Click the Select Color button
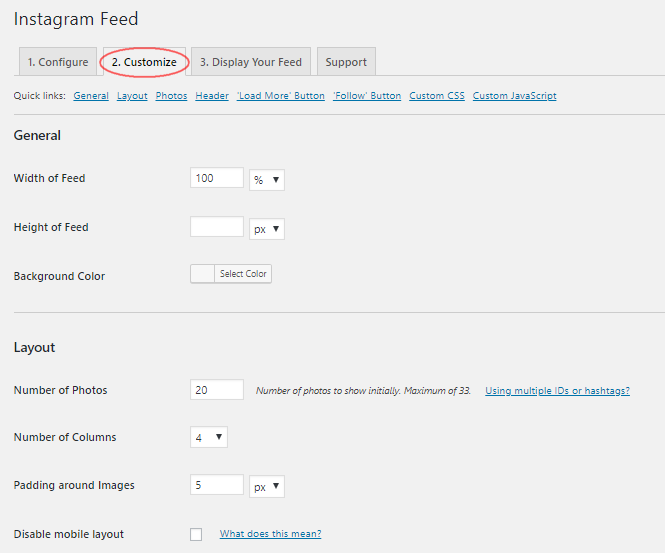The image size is (665, 553). coord(243,274)
